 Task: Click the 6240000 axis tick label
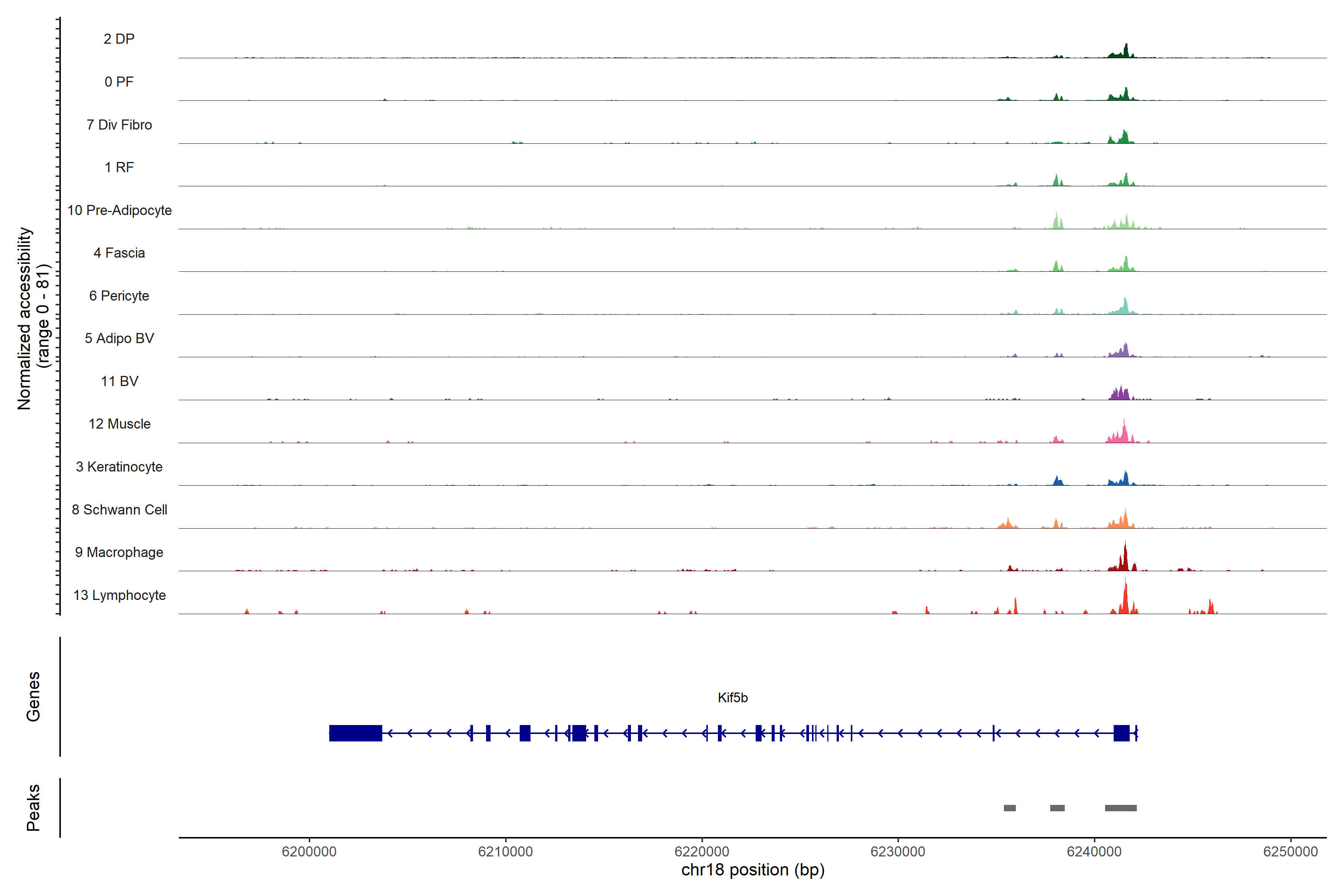pos(1094,852)
